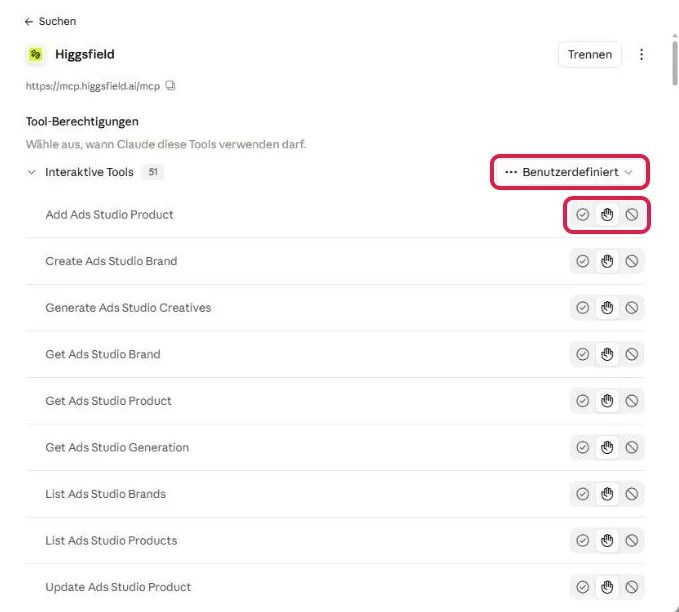Select the Add Ads Studio Product row label
This screenshot has height=612, width=679.
click(109, 214)
